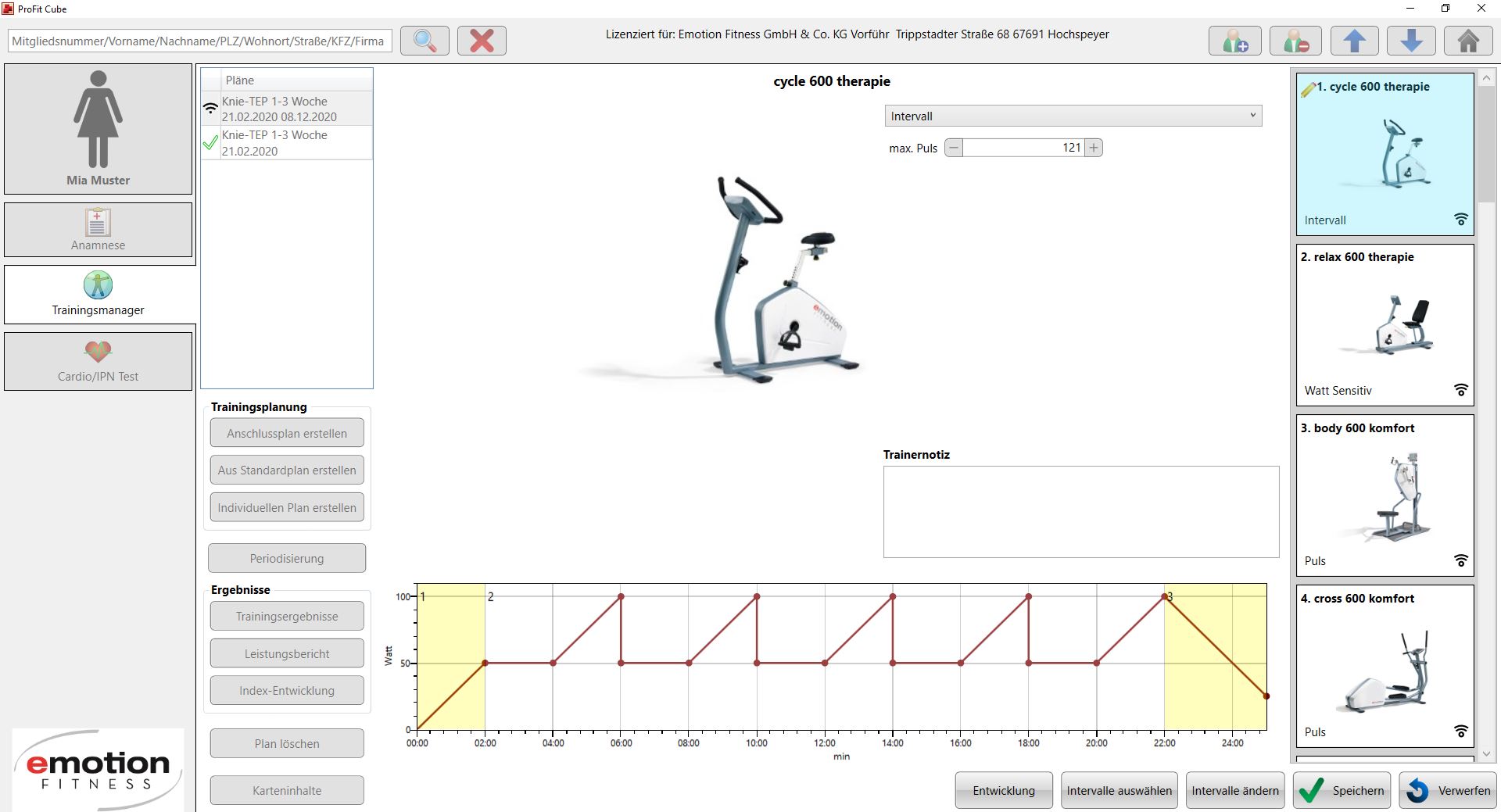Click the device list scroll down arrow

[x=1486, y=754]
